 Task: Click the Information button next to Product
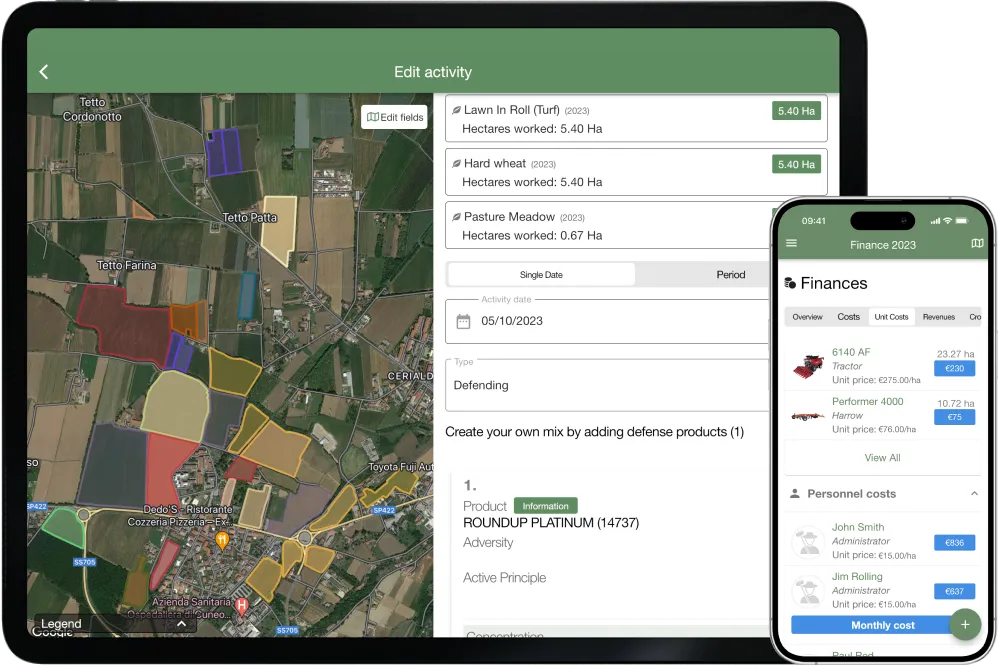[x=545, y=506]
